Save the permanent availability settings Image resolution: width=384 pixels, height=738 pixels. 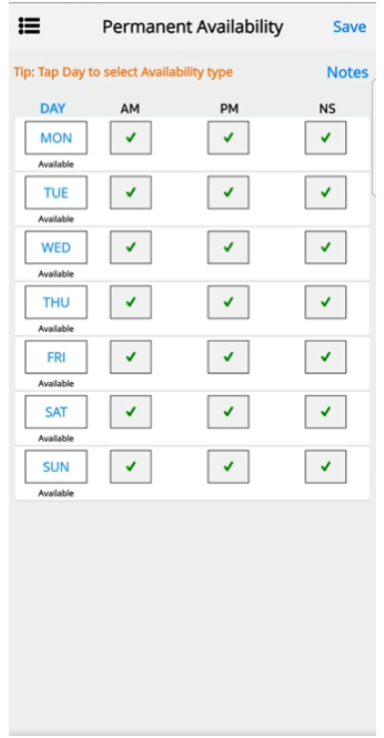tap(349, 27)
